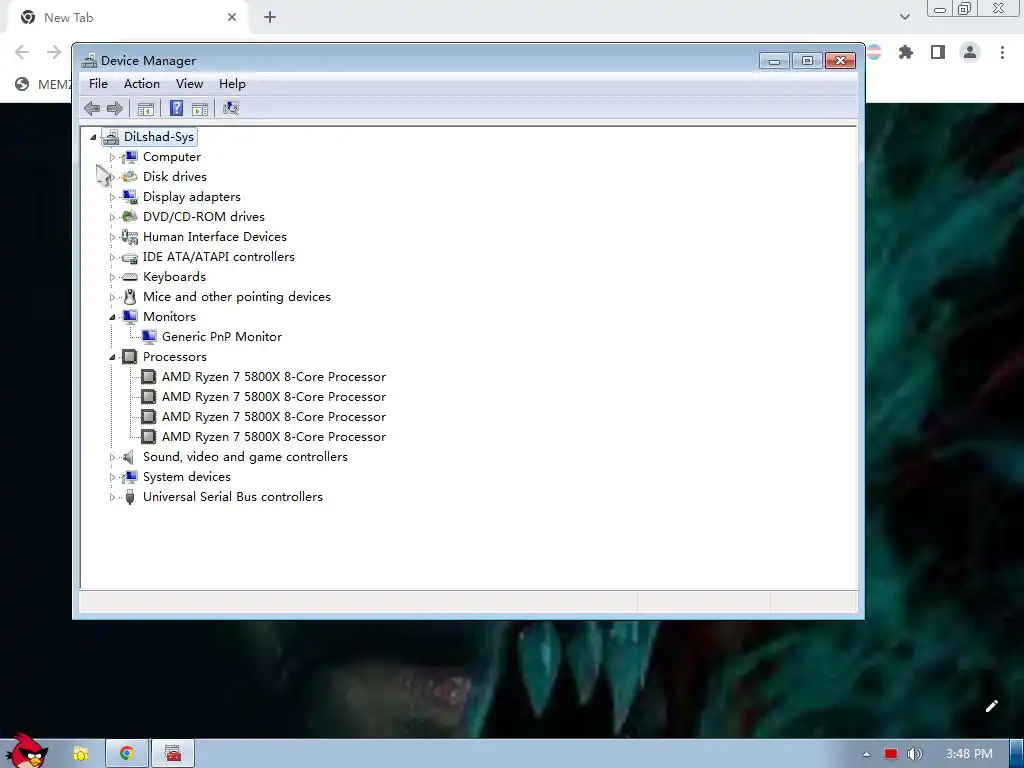Click the DiLshad-Sys computer root icon
This screenshot has width=1024, height=768.
click(x=111, y=137)
